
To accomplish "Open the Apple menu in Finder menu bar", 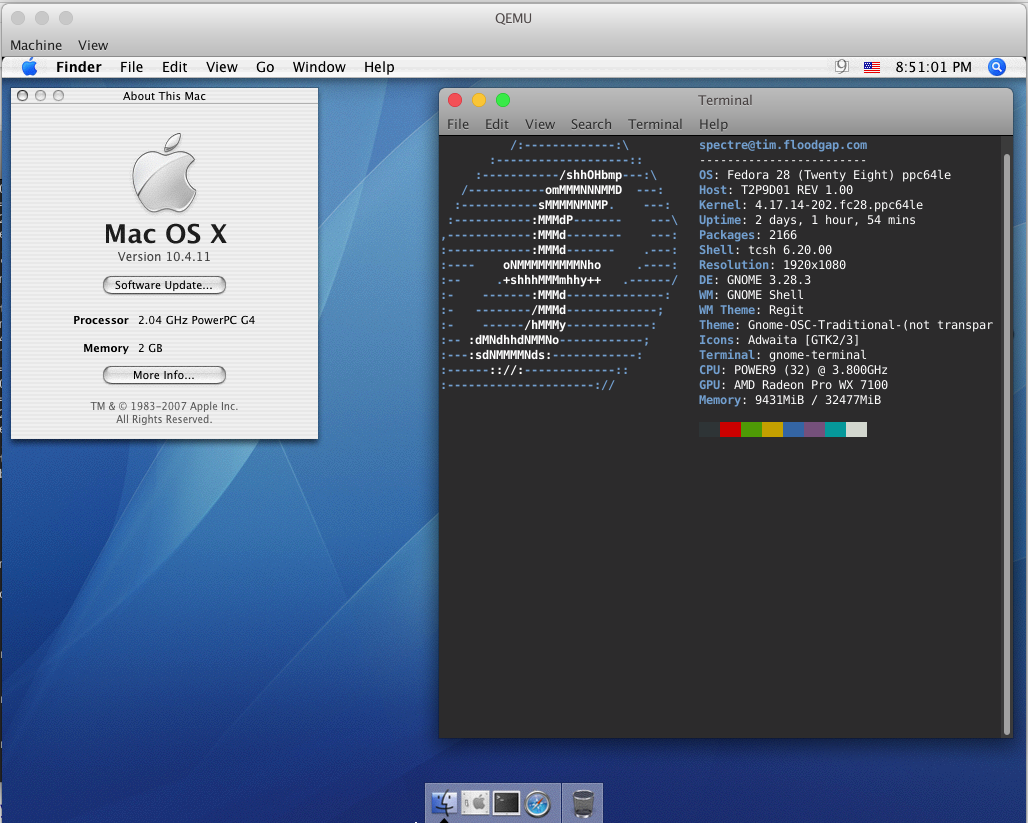I will [30, 67].
